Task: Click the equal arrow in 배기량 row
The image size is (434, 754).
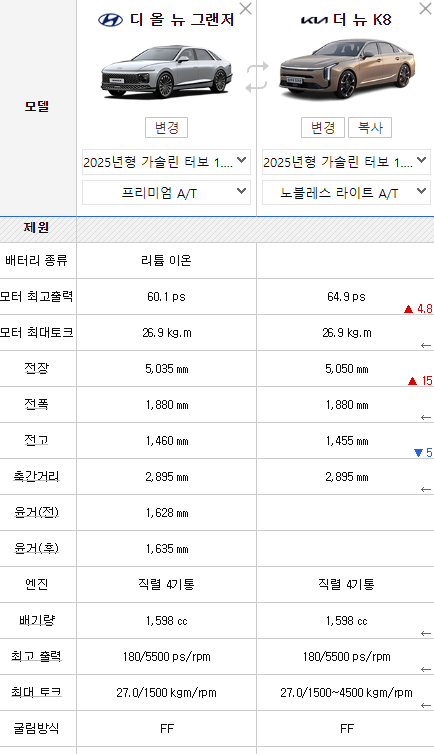Action: 426,633
